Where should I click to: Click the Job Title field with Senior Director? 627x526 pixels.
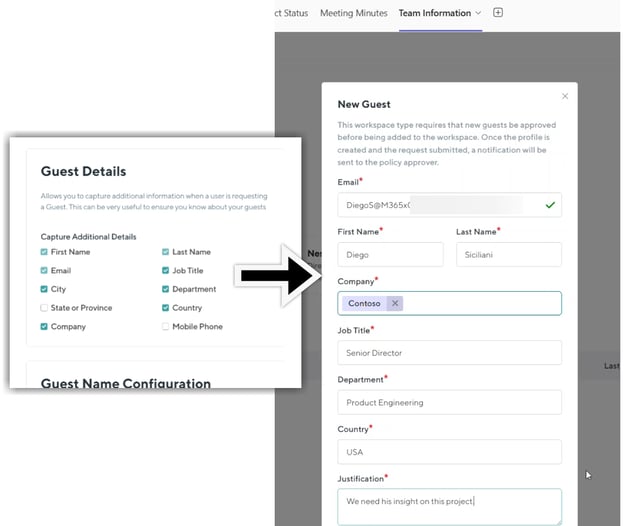pyautogui.click(x=449, y=353)
